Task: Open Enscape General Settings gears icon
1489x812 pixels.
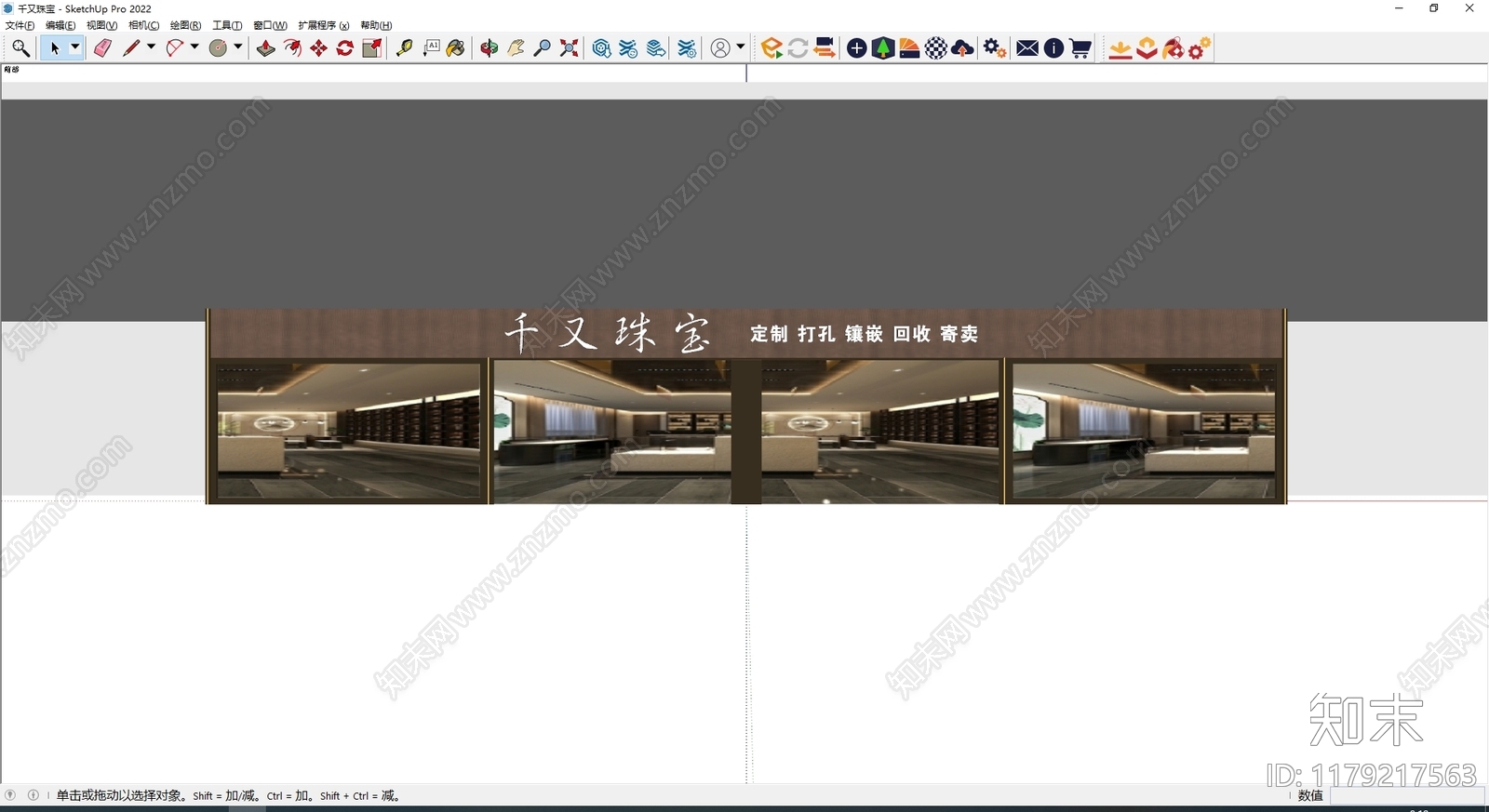Action: [995, 48]
